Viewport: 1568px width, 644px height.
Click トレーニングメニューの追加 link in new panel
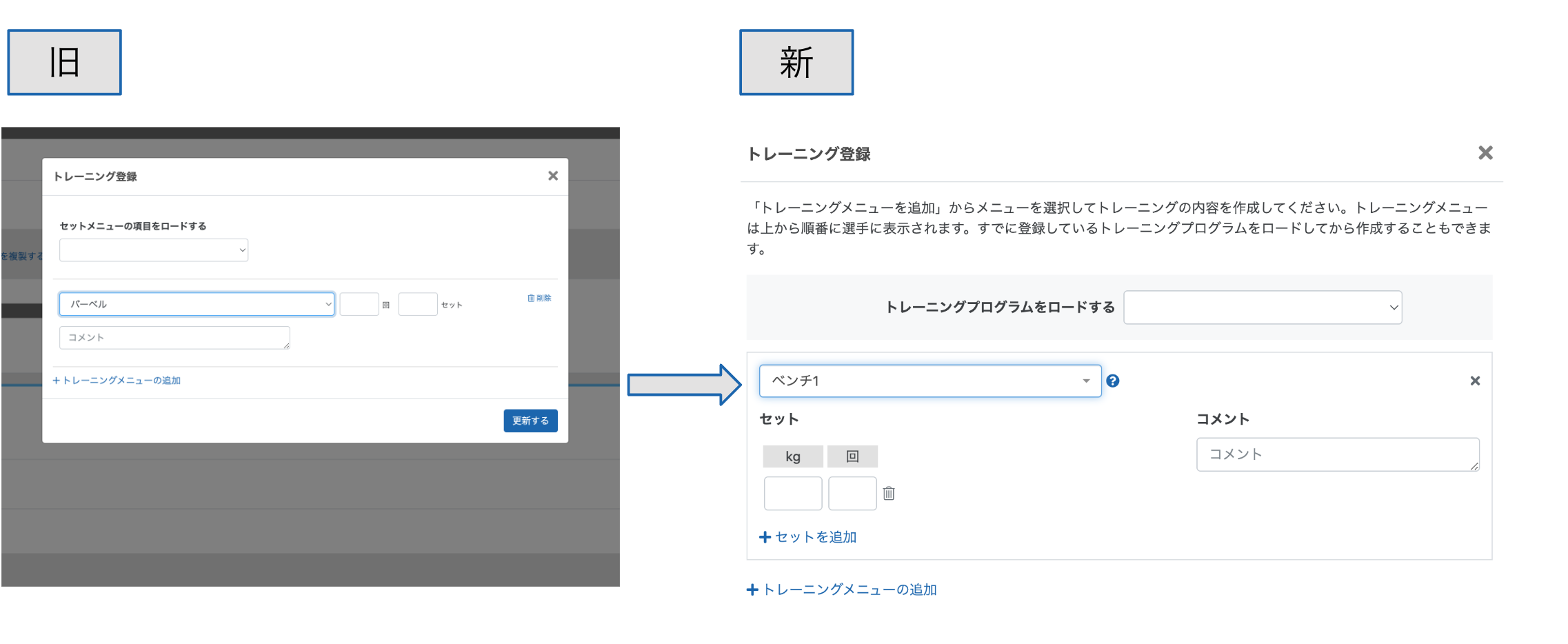click(x=842, y=590)
